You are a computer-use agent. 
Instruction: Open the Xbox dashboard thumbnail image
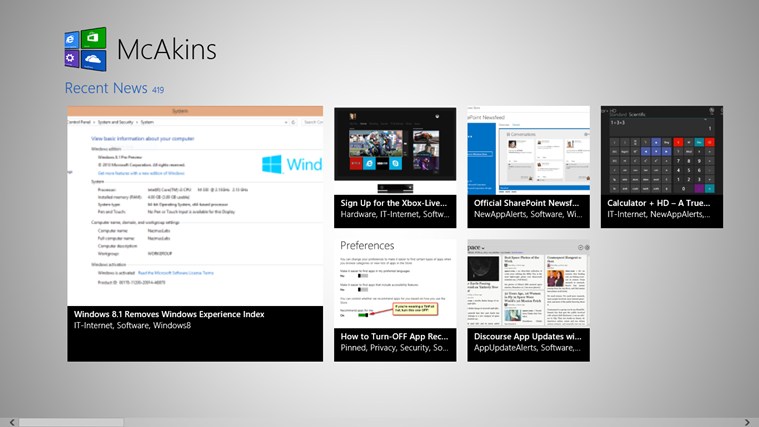(395, 150)
